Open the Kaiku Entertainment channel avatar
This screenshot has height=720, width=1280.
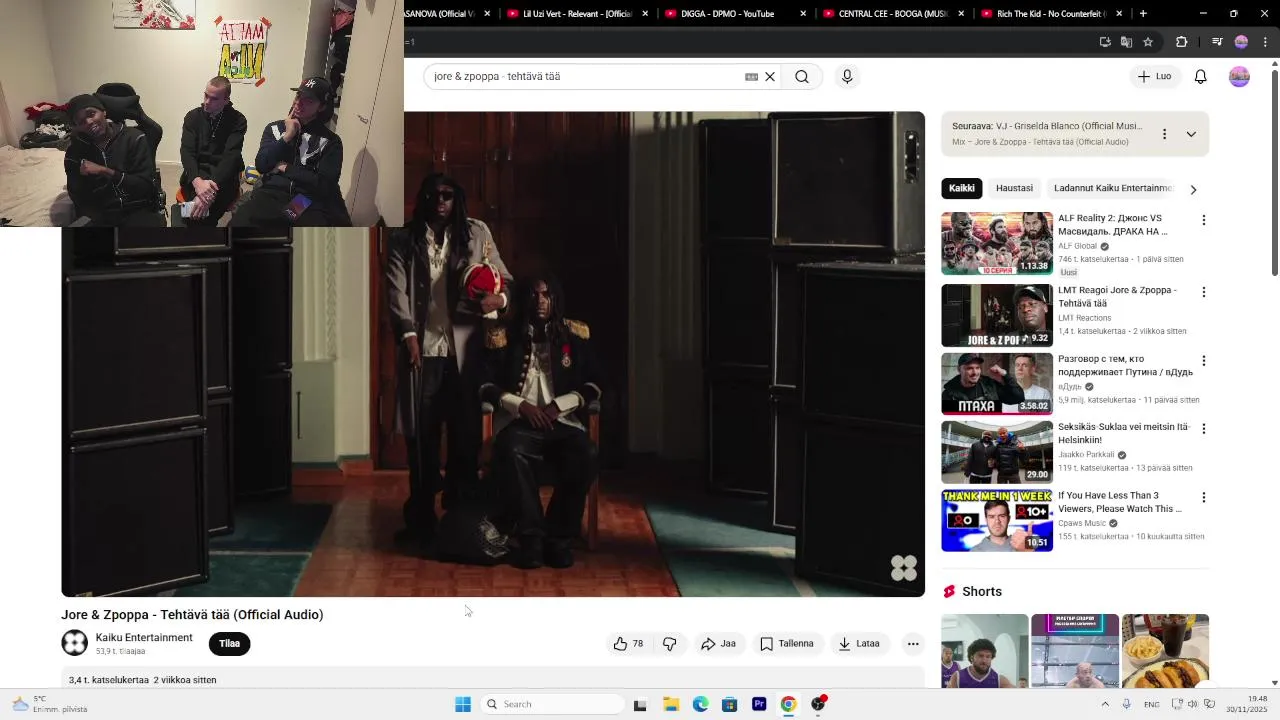point(74,643)
